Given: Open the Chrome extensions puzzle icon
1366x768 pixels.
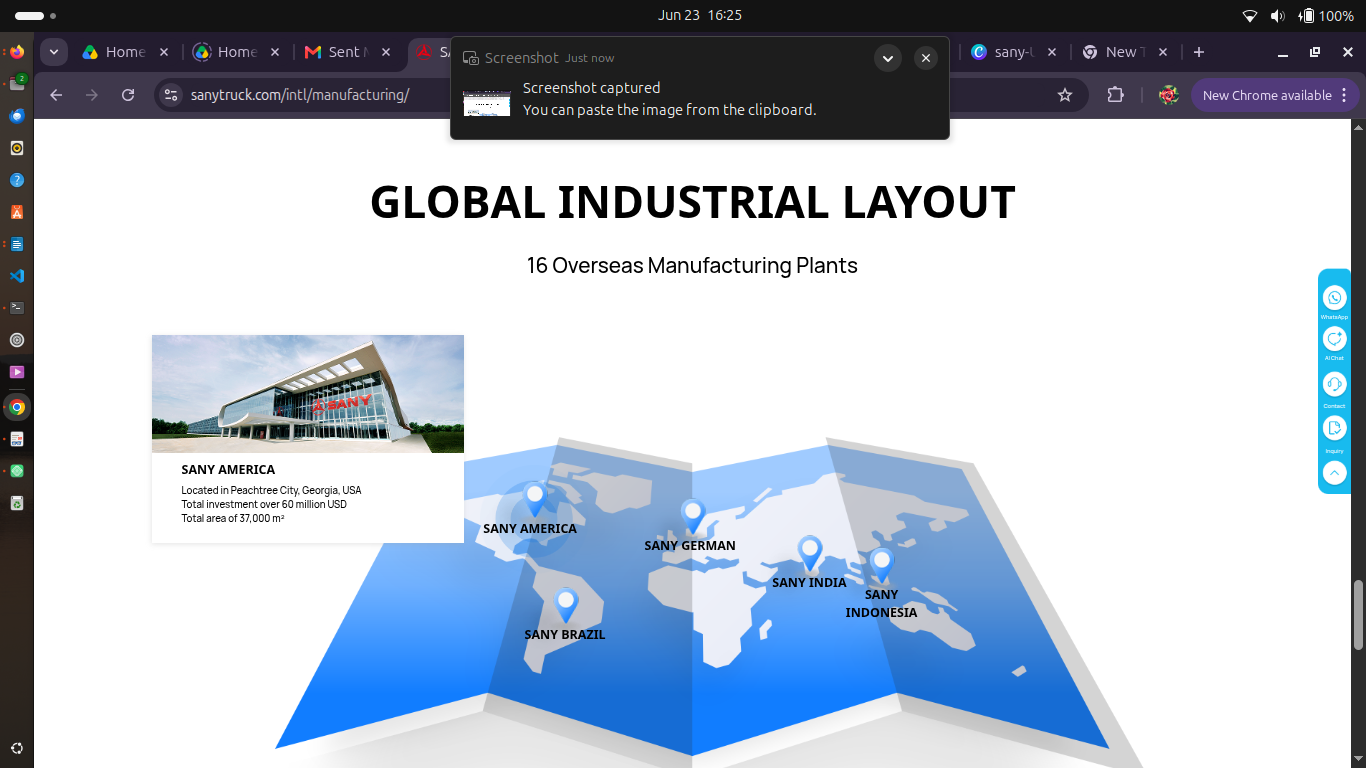Looking at the screenshot, I should click(x=1116, y=95).
